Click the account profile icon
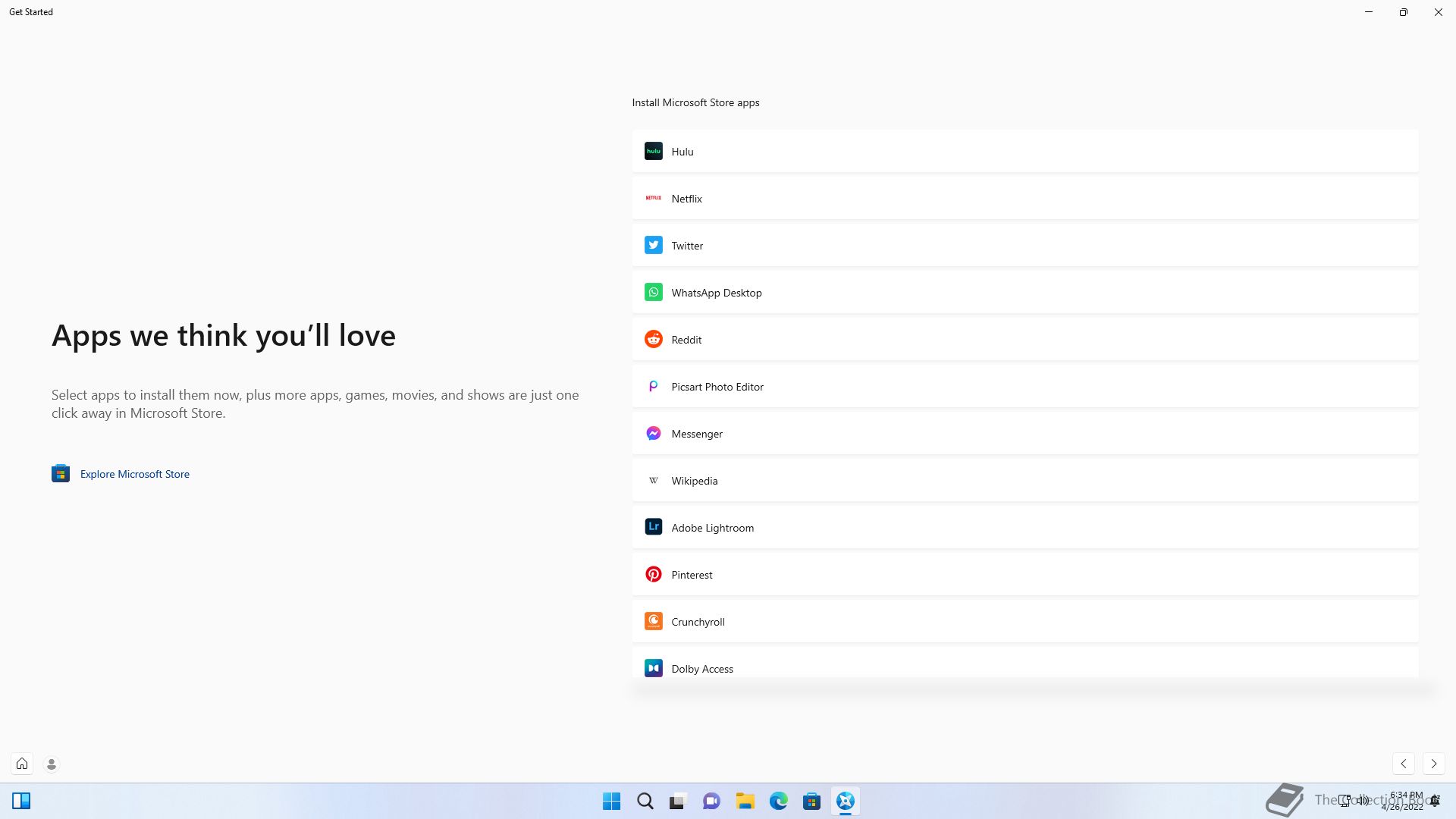Screen dimensions: 1456x819 (x=52, y=764)
